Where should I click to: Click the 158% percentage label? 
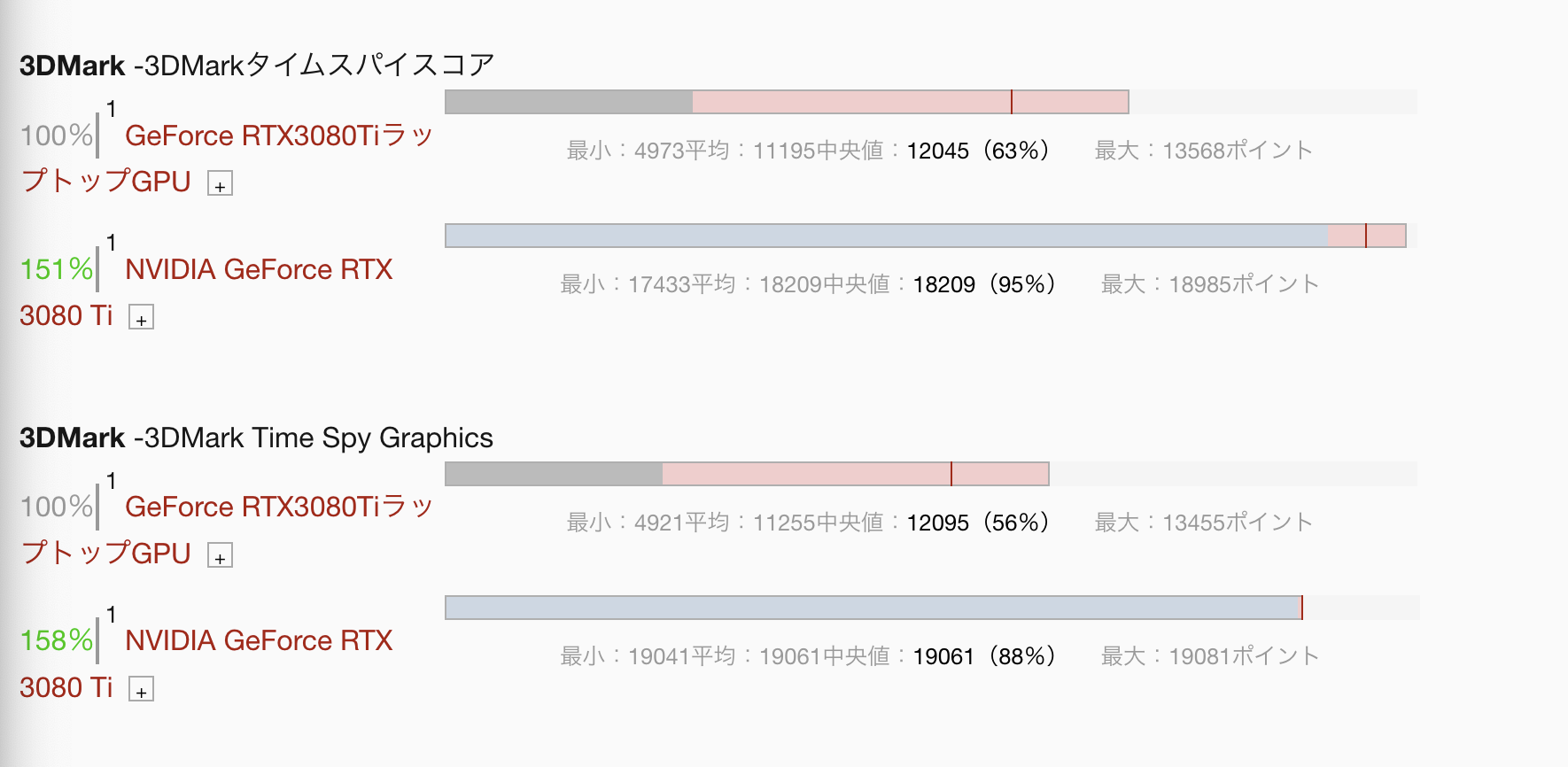coord(57,640)
